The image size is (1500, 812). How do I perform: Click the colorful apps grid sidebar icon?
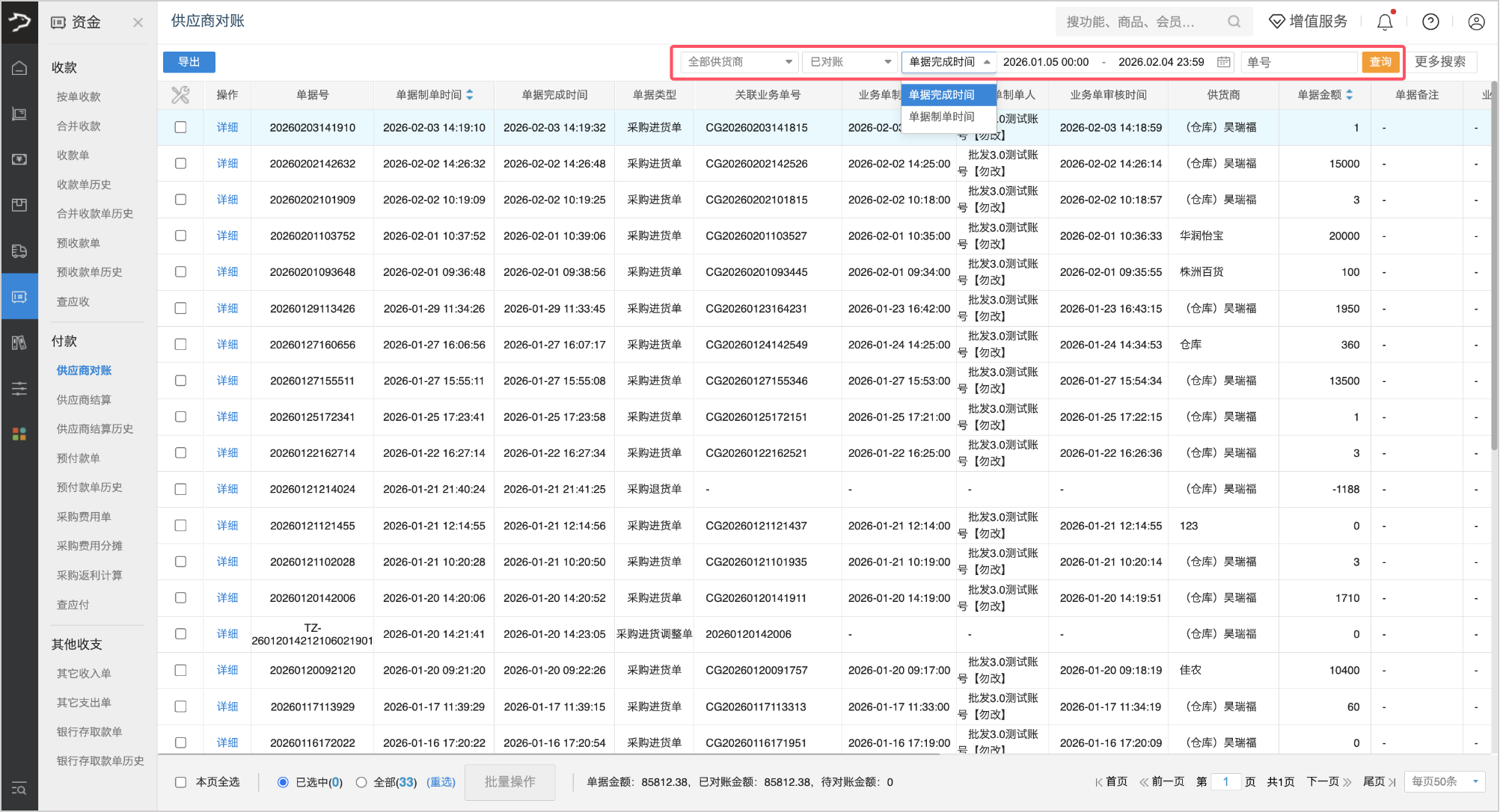[19, 434]
